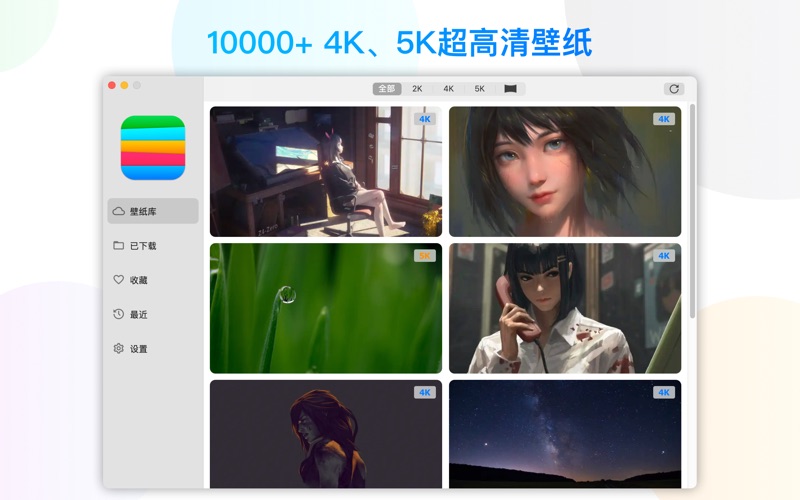Viewport: 800px width, 500px height.
Task: Click the 4K badge on desk girl wallpaper
Action: [x=425, y=119]
